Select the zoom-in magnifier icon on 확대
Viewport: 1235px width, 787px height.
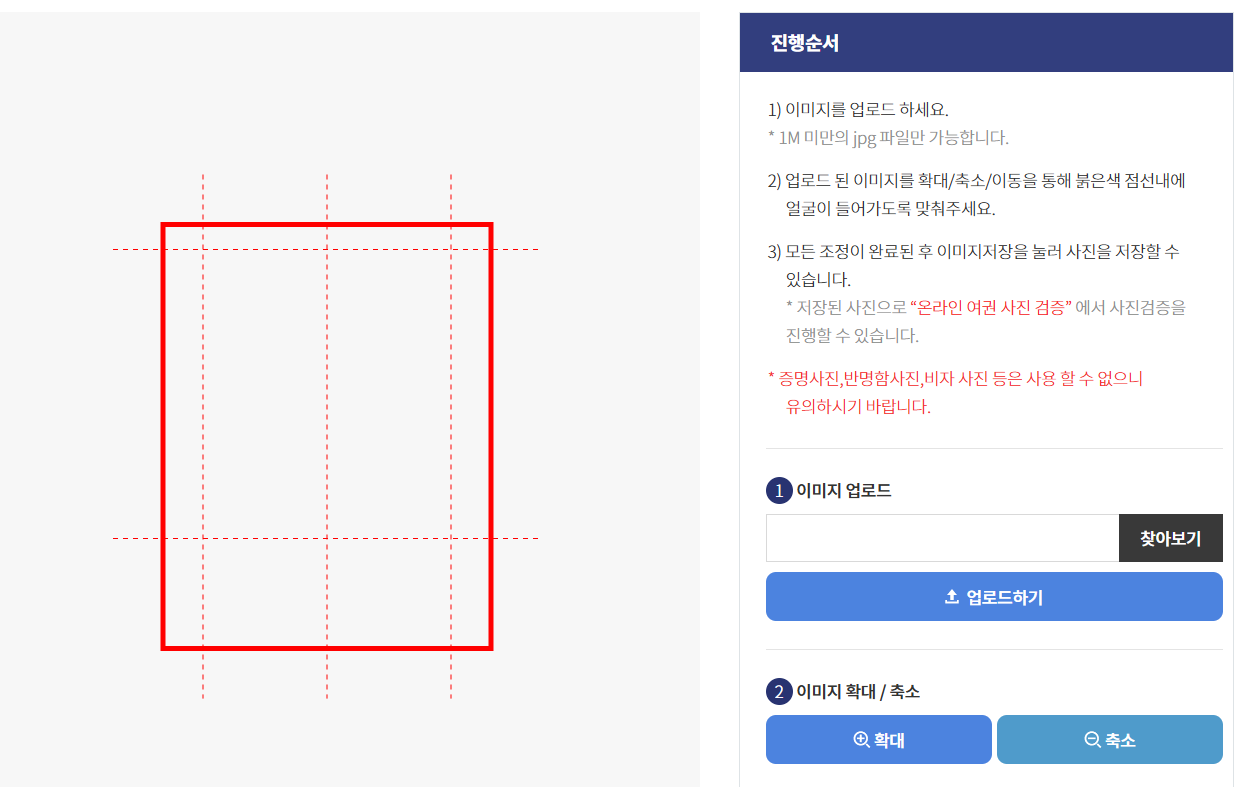point(861,739)
